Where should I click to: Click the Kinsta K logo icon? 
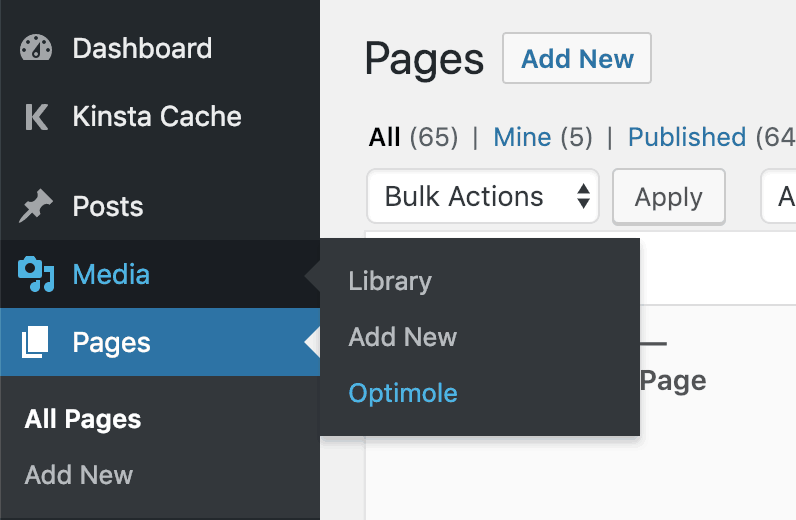click(x=37, y=117)
